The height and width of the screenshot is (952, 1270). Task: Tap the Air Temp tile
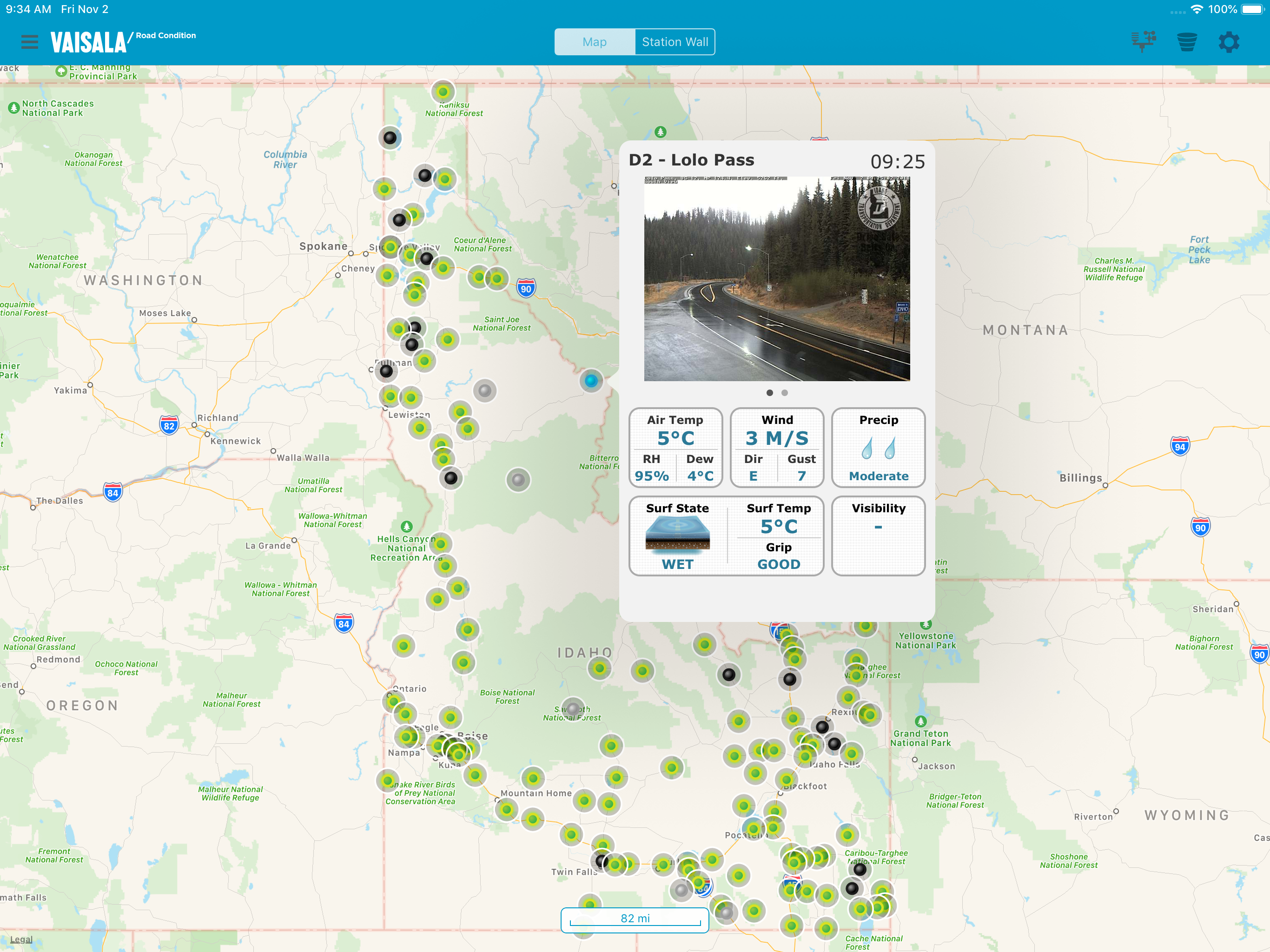(x=675, y=447)
